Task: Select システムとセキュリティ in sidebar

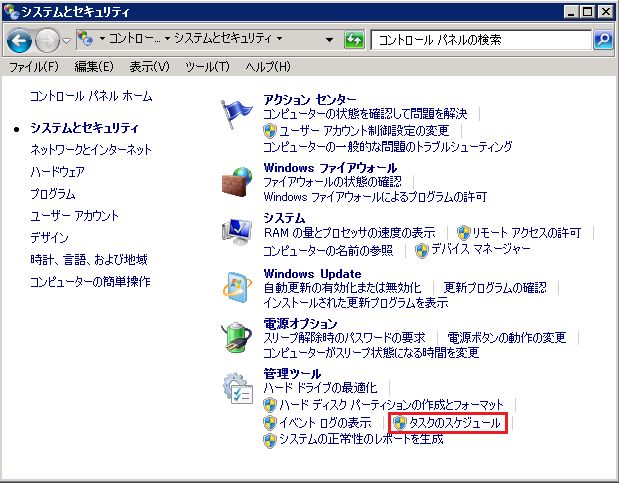Action: [84, 128]
